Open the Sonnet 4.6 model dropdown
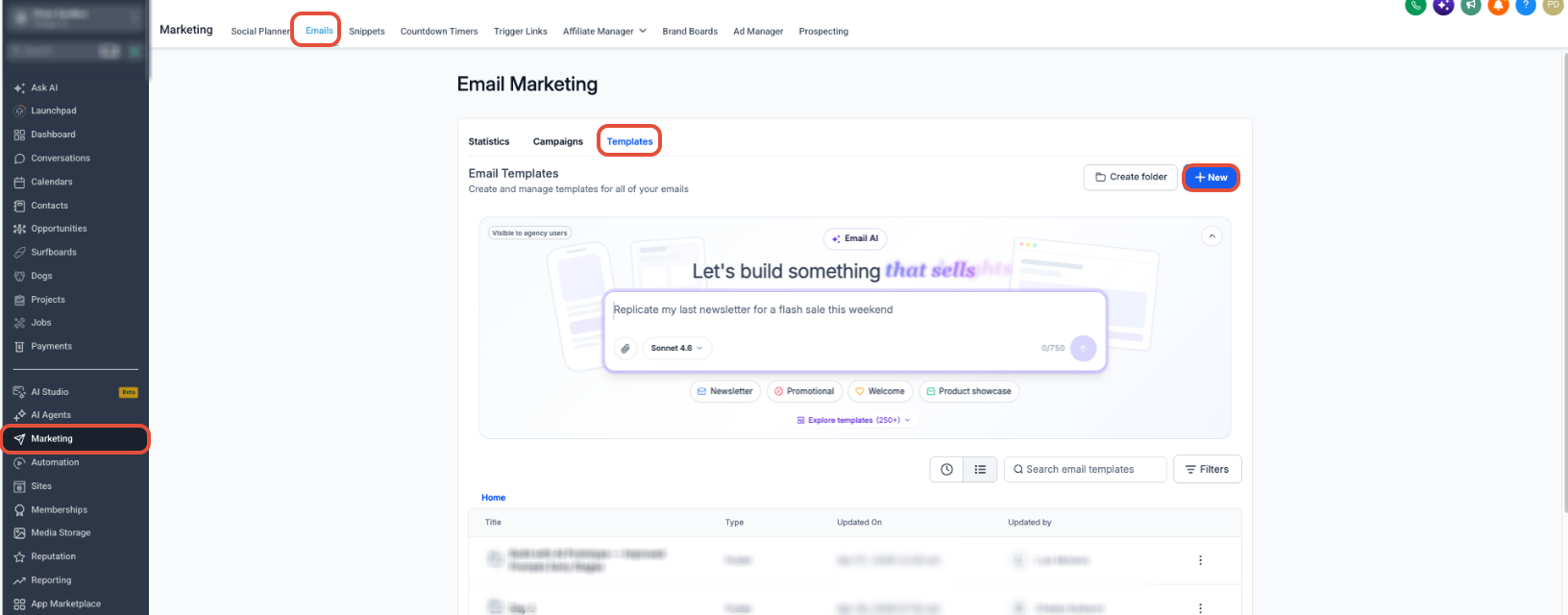This screenshot has width=1568, height=615. coord(676,348)
